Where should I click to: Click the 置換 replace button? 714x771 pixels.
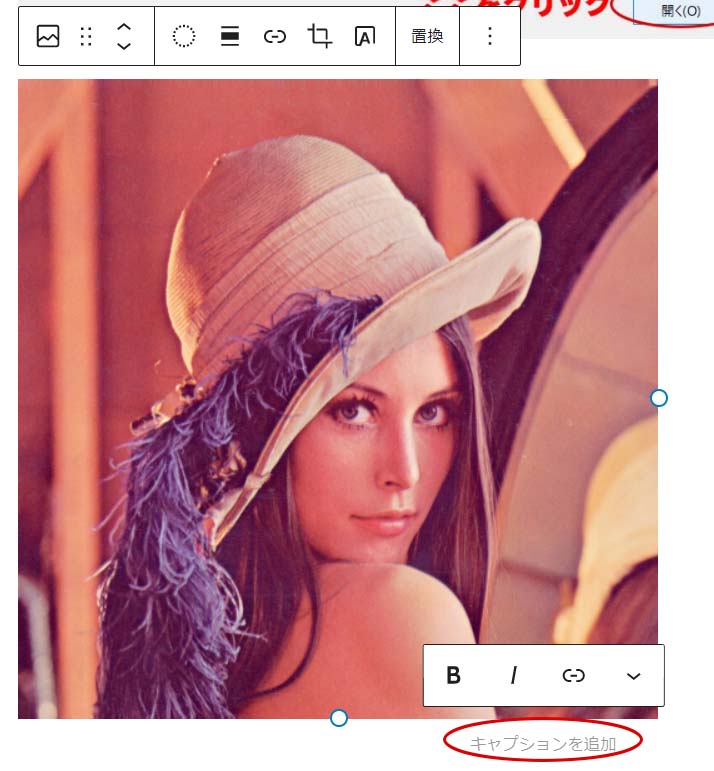tap(428, 37)
